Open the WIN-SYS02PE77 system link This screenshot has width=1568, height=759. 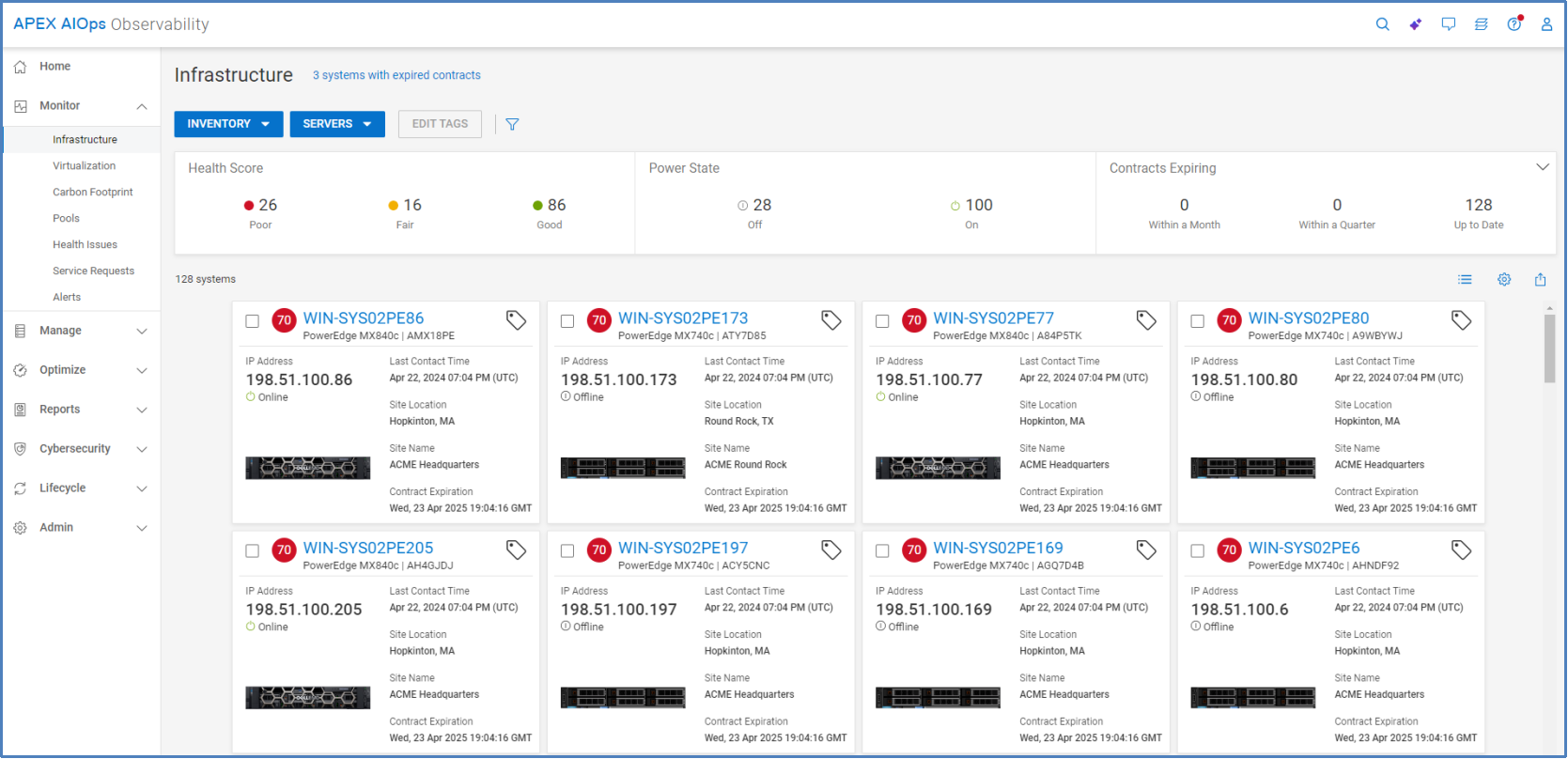click(993, 318)
